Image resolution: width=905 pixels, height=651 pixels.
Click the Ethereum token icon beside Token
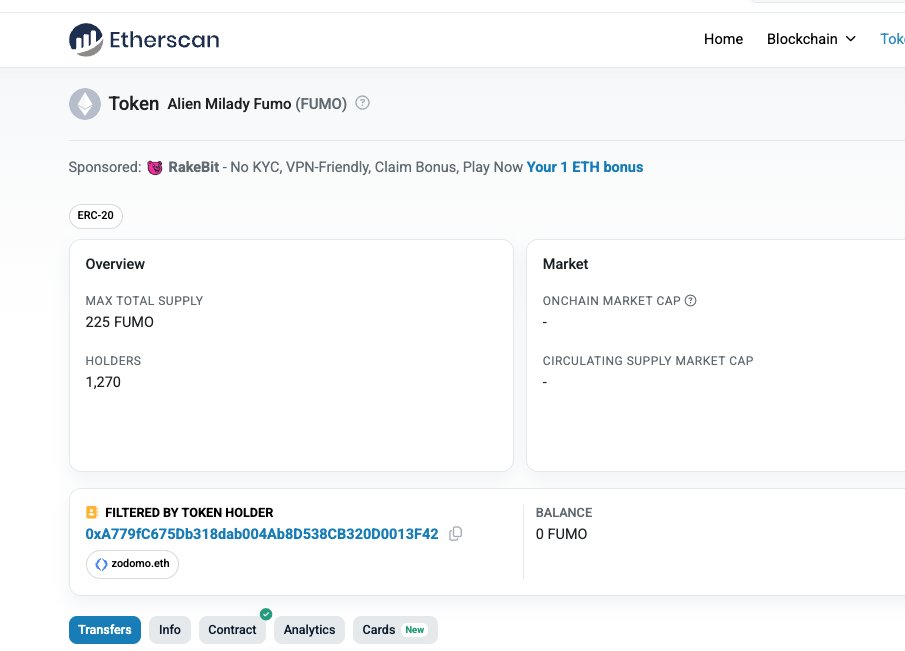point(85,104)
